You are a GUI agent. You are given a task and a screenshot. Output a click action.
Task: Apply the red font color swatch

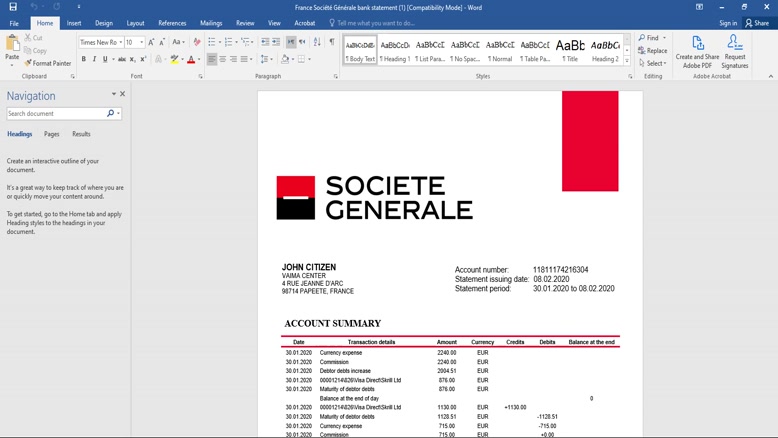191,59
